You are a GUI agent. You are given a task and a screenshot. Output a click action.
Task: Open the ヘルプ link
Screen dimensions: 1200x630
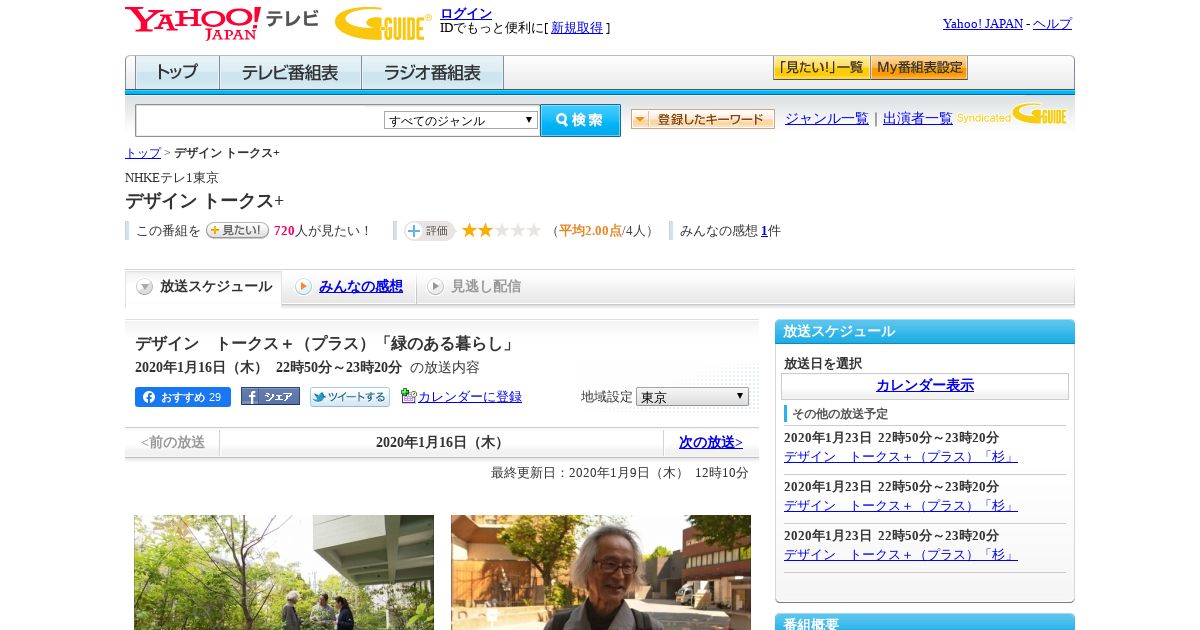pos(1052,24)
